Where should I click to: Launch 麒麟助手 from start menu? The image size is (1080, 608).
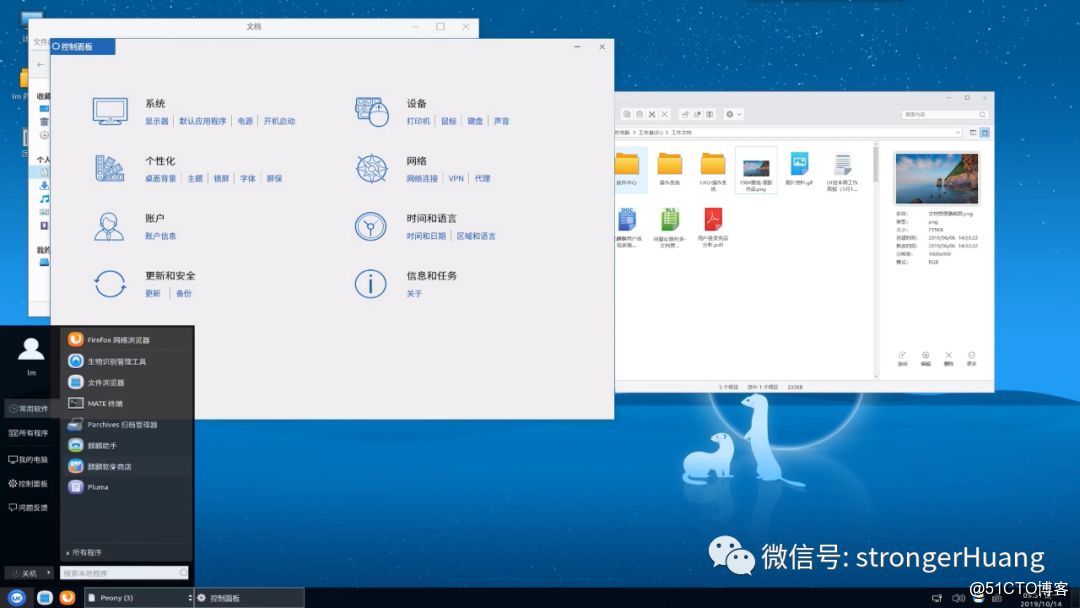tap(127, 445)
